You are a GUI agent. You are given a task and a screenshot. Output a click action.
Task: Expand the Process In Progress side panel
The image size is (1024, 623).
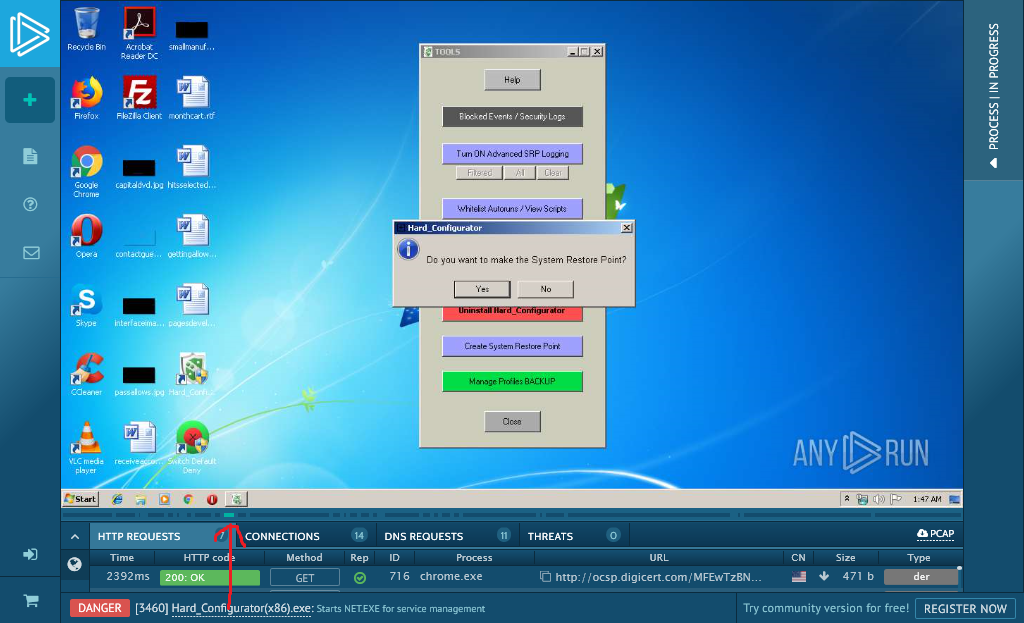pyautogui.click(x=993, y=90)
